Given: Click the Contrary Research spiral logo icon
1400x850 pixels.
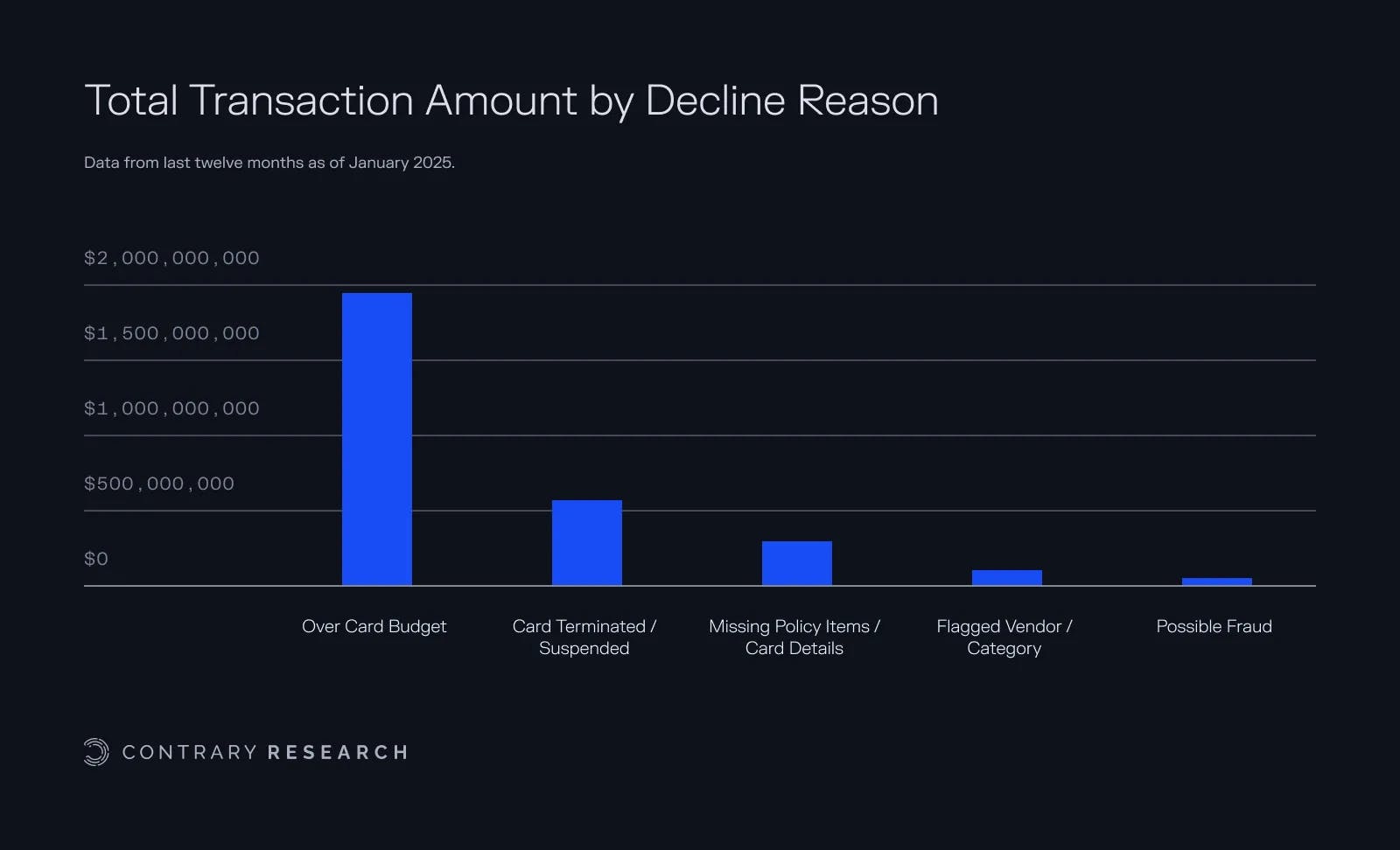Looking at the screenshot, I should [x=96, y=752].
